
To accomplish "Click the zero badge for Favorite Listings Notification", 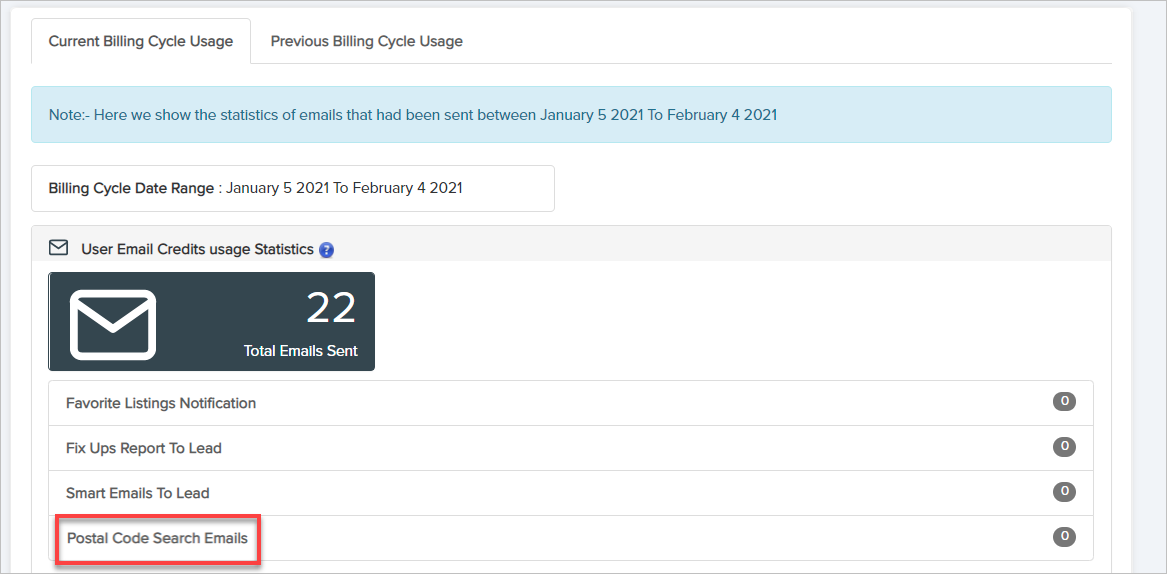I will (x=1064, y=402).
